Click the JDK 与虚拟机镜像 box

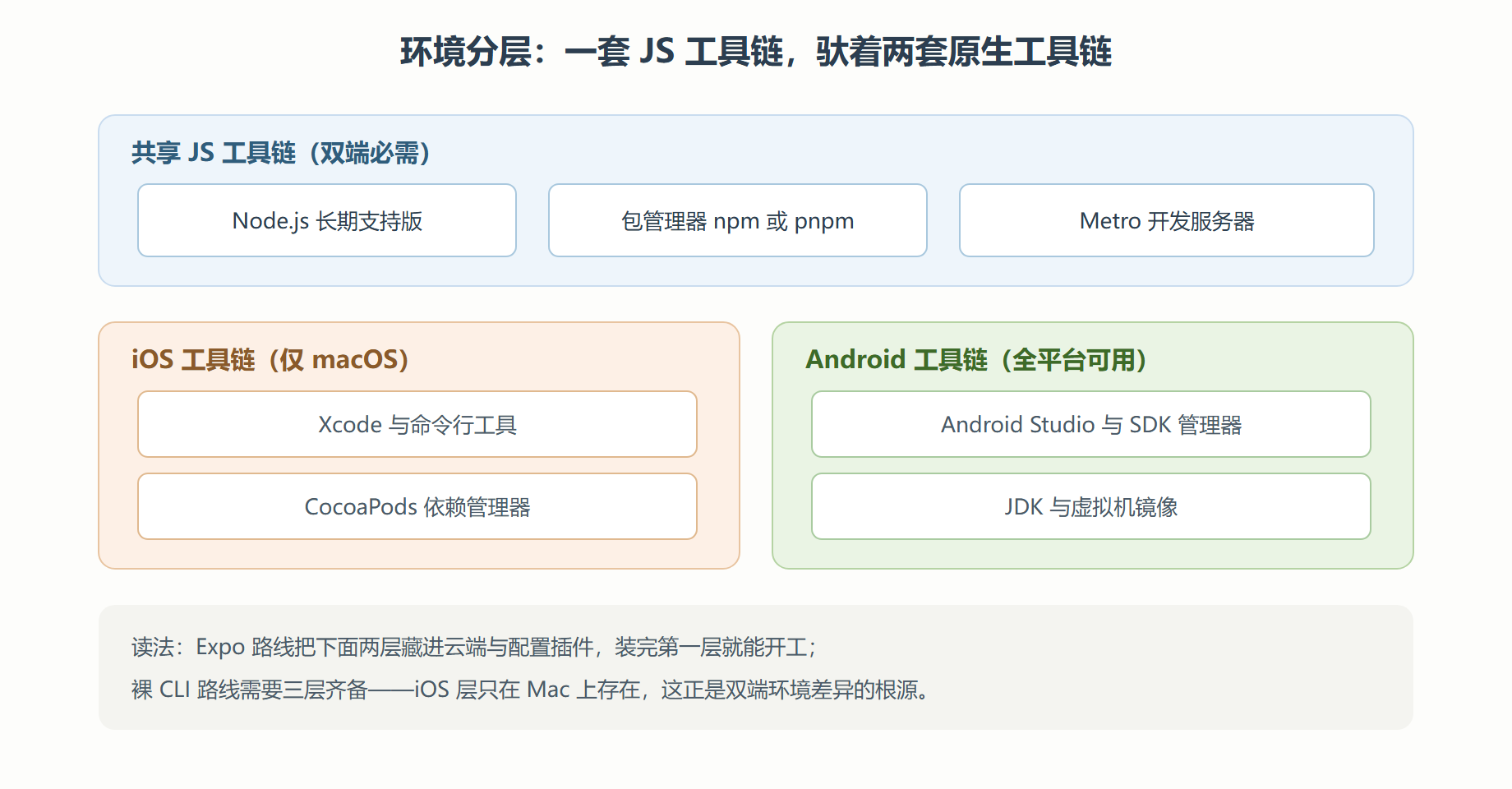1091,506
